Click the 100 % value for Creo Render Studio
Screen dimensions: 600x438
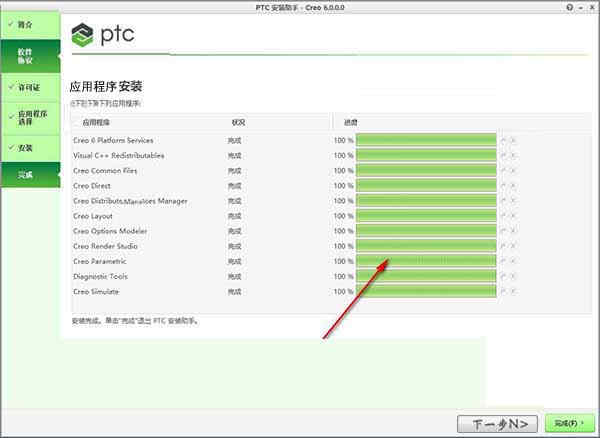tap(343, 246)
